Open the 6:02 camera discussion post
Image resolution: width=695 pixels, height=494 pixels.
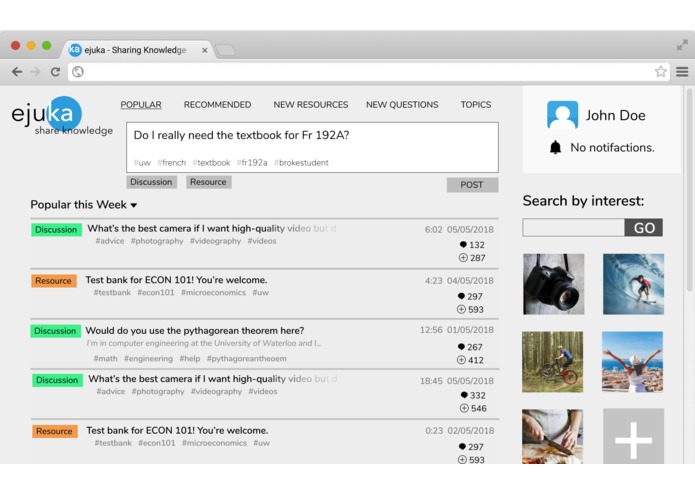coord(265,243)
